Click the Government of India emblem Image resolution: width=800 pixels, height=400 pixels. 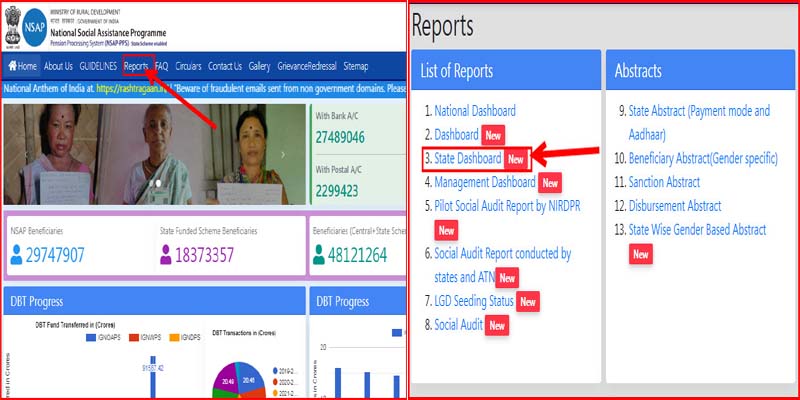click(x=12, y=26)
